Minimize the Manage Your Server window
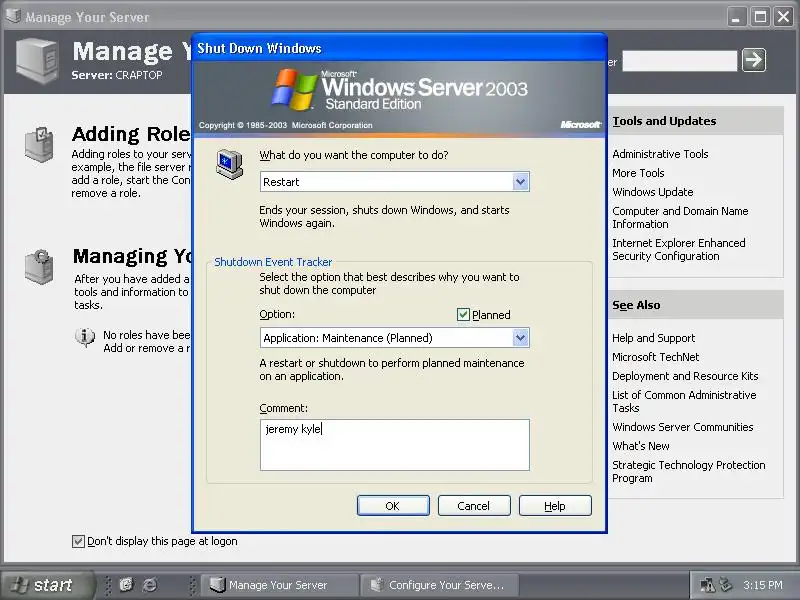The image size is (800, 600). coord(736,17)
